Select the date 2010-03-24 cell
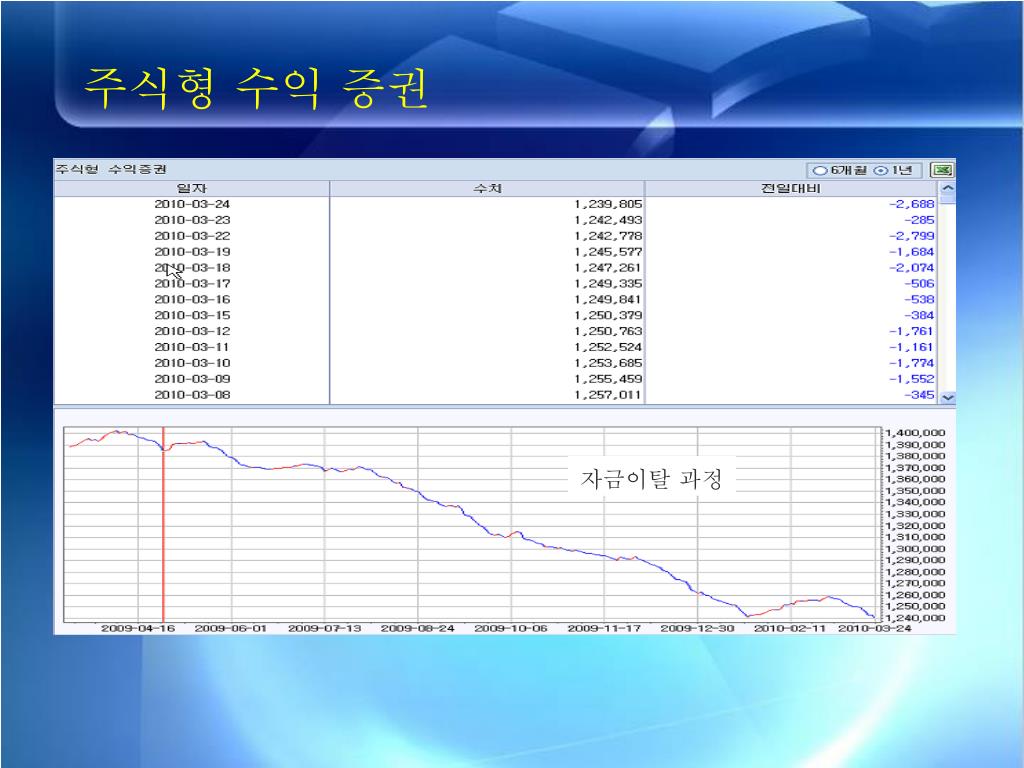 (192, 204)
